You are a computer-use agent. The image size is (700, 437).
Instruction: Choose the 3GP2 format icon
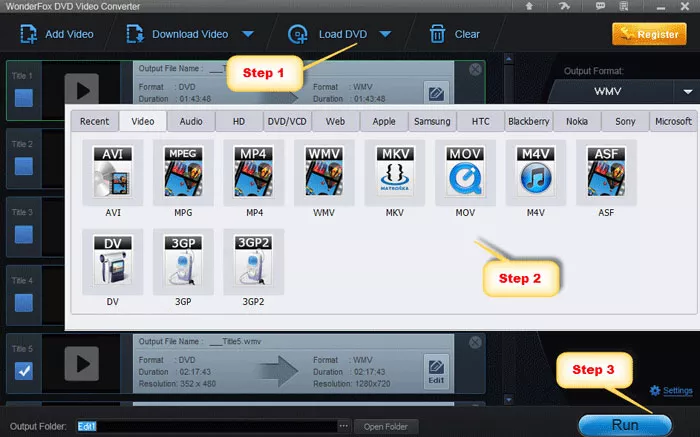254,261
